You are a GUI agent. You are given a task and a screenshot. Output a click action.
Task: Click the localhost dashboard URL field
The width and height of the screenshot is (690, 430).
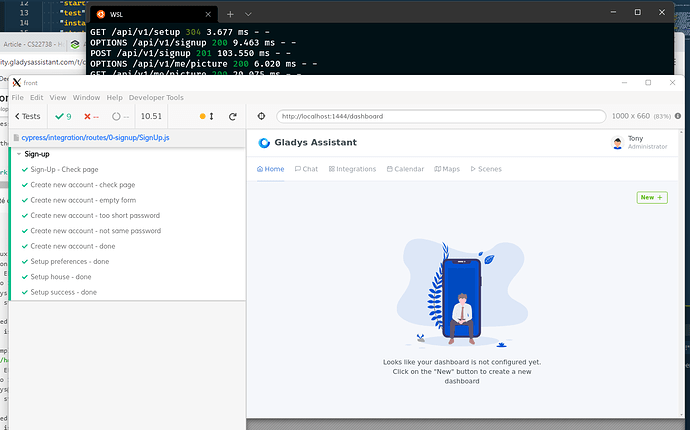pos(441,116)
